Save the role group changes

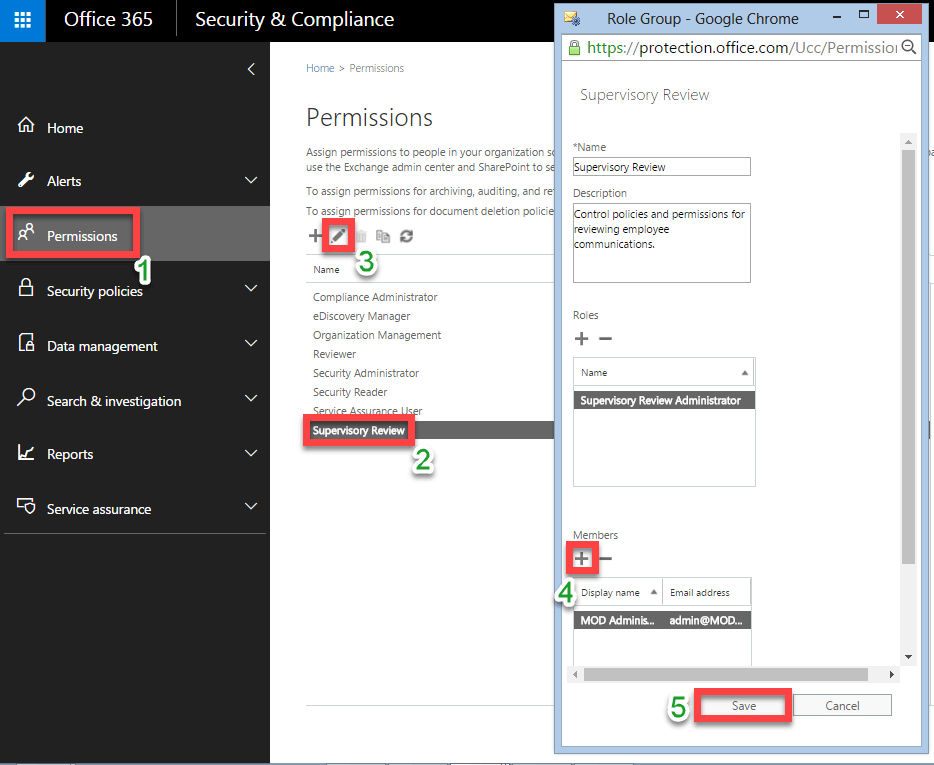point(743,705)
